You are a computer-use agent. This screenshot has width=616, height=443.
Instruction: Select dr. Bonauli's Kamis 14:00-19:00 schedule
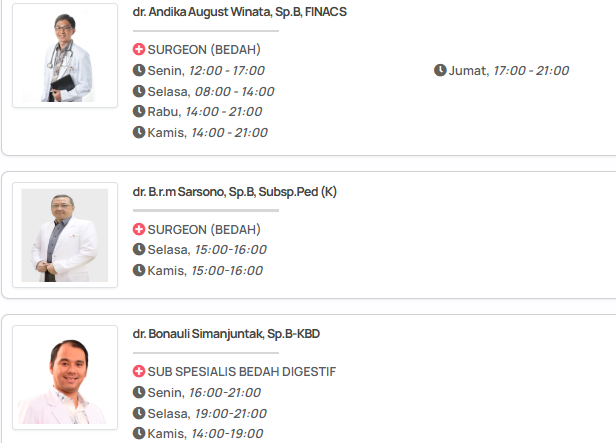pyautogui.click(x=204, y=433)
